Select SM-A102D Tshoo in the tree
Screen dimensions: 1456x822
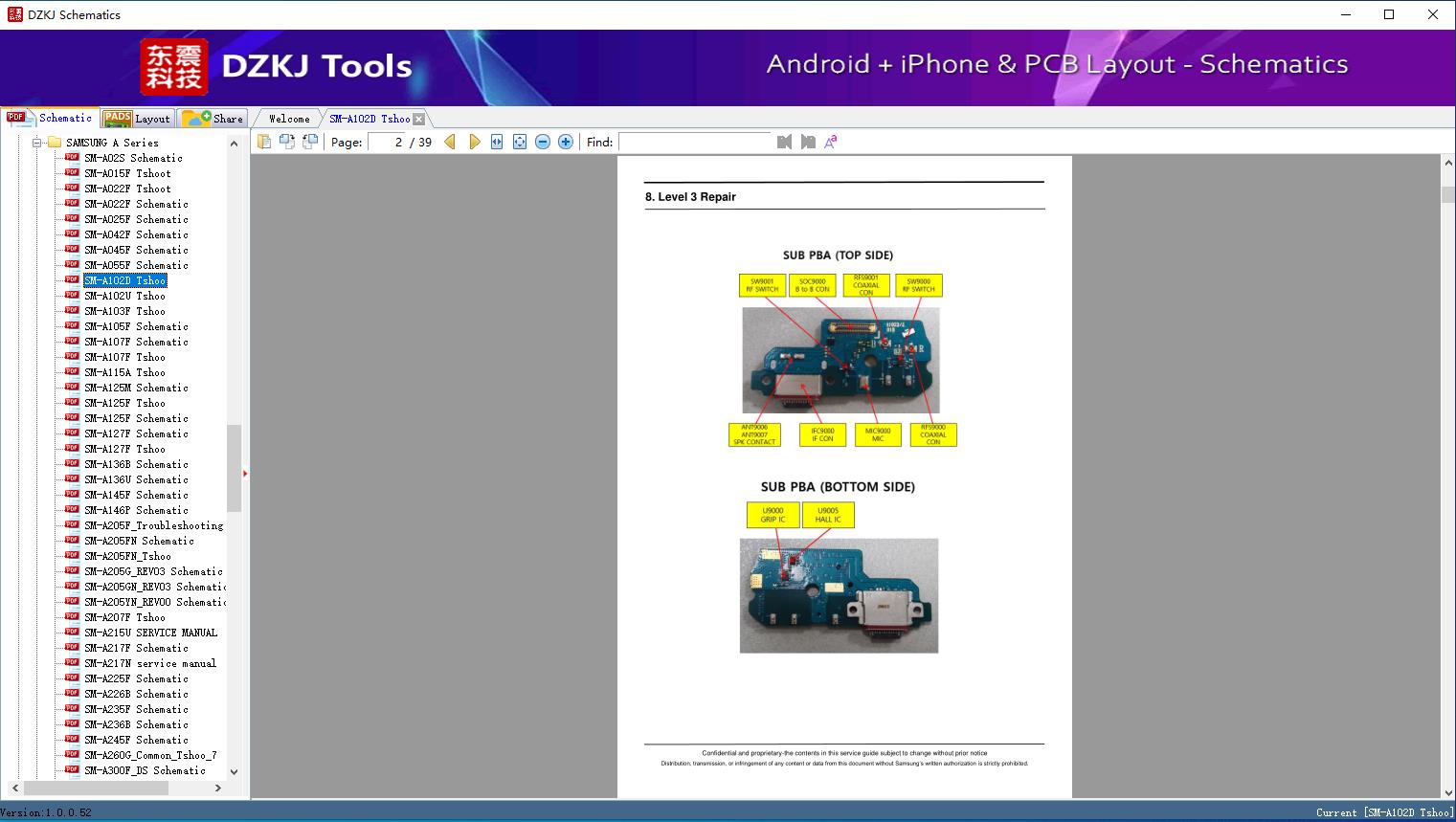tap(124, 280)
